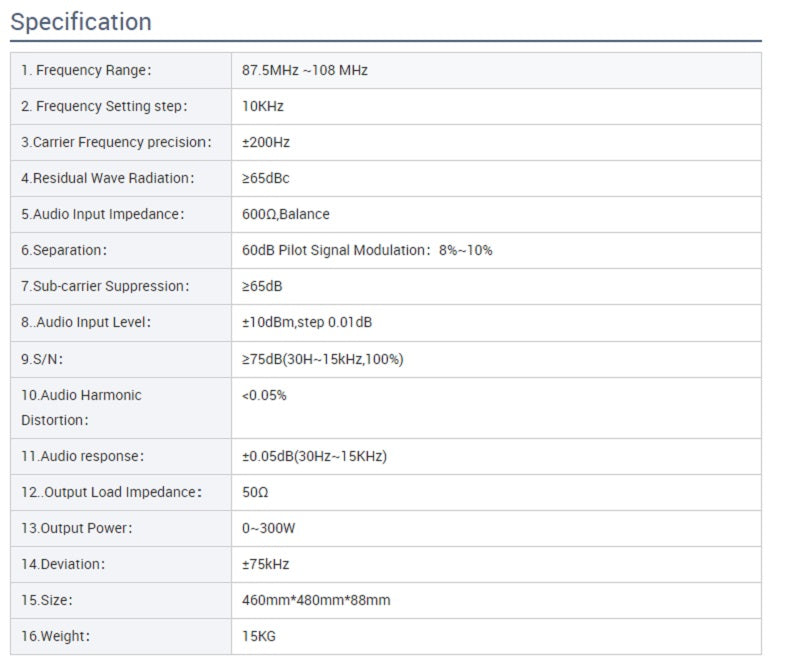Select the Audio response value cell
This screenshot has height=670, width=800.
coord(314,456)
